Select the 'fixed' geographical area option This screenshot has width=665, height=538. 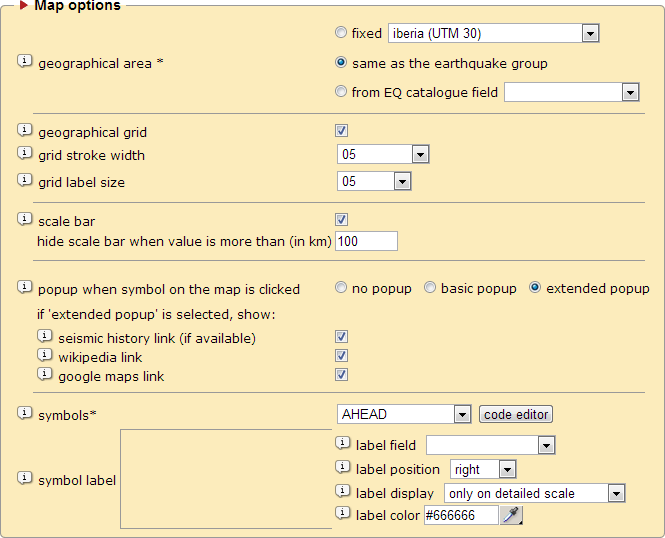(x=342, y=33)
